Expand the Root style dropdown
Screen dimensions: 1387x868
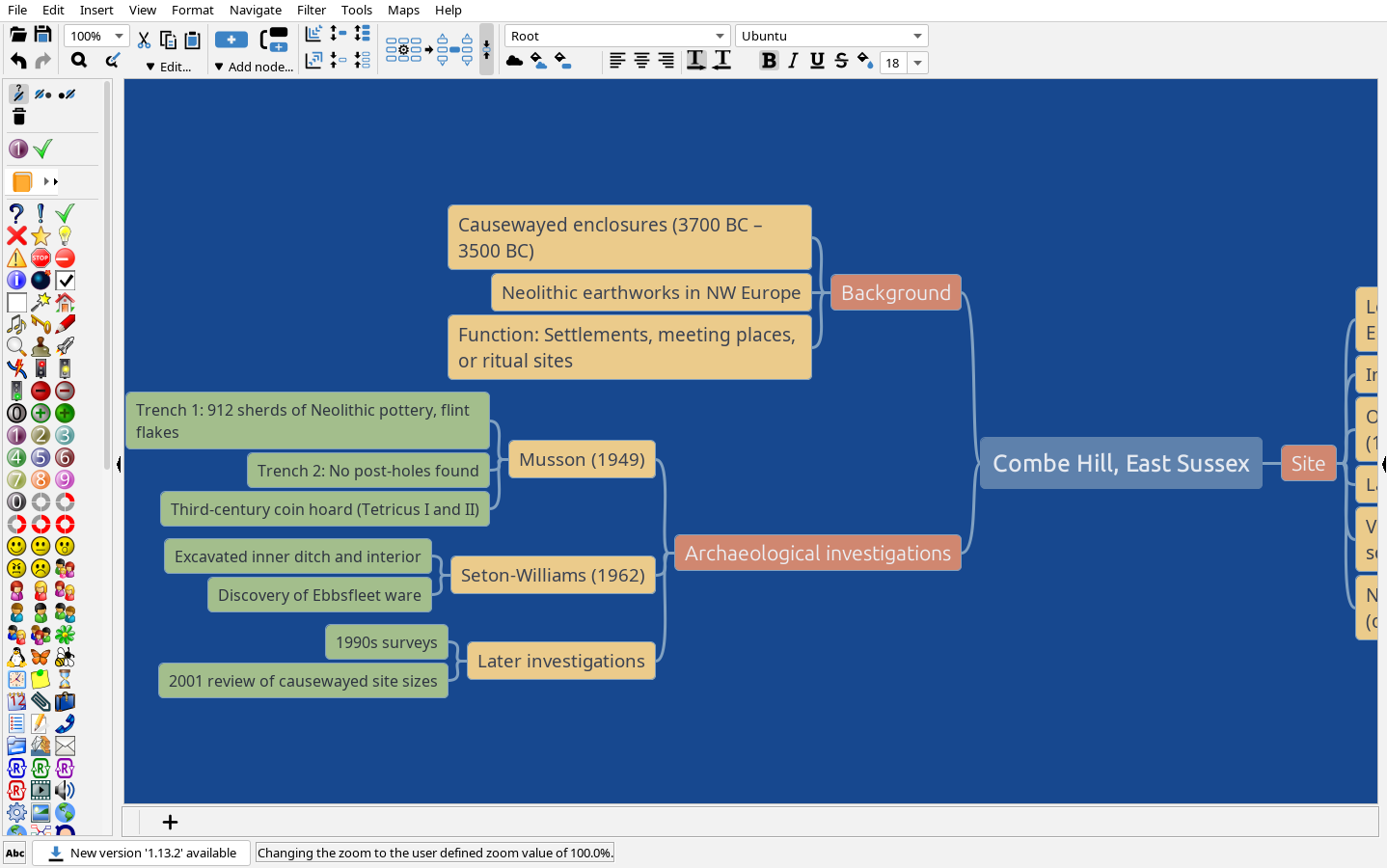(720, 36)
